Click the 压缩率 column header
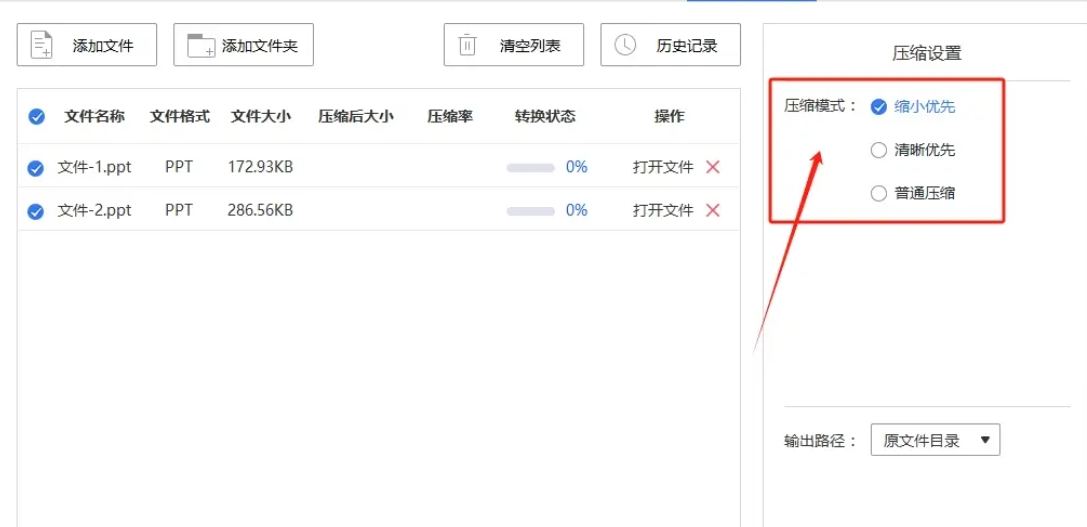The width and height of the screenshot is (1087, 527). pos(450,116)
